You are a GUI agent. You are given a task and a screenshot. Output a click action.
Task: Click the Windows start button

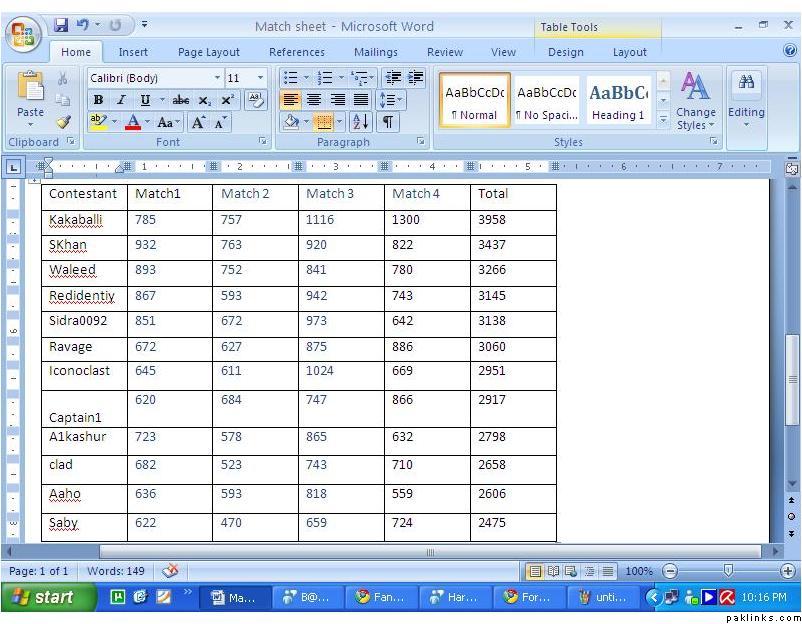(42, 597)
